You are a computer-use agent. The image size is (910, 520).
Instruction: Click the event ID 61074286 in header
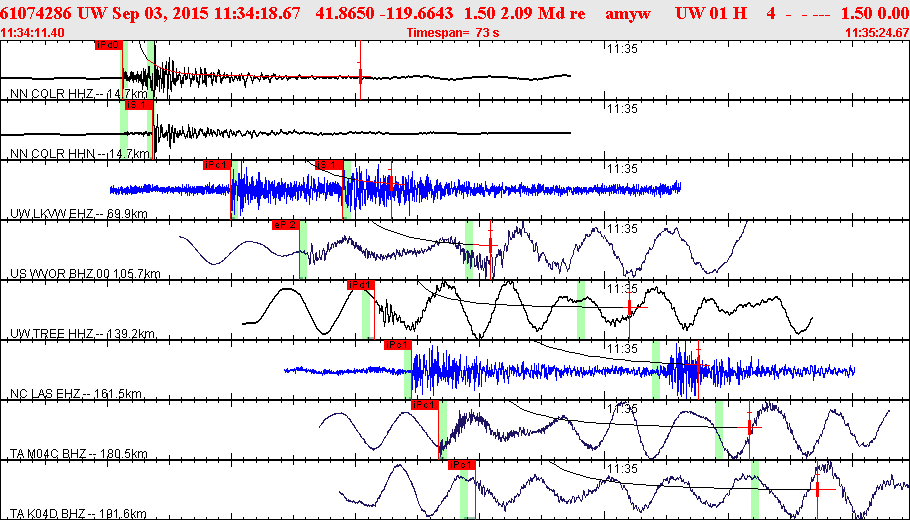[x=28, y=13]
